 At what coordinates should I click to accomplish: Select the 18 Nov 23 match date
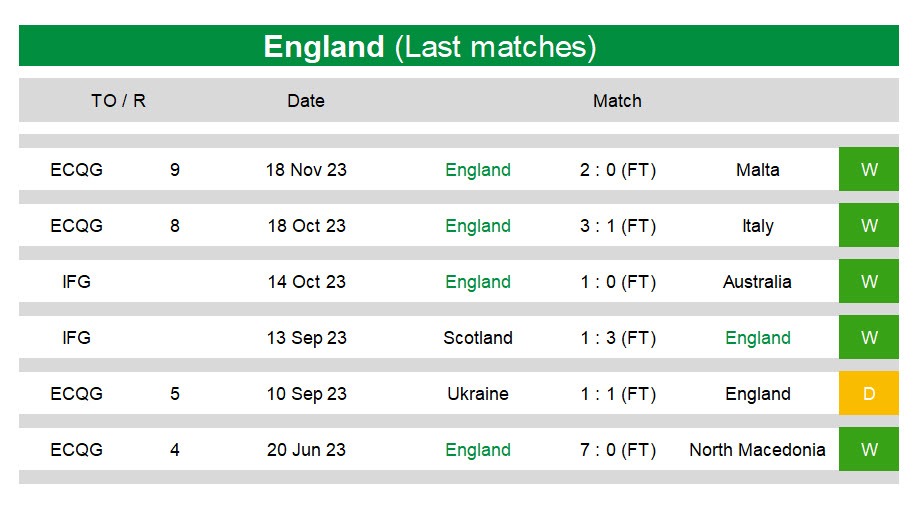coord(306,170)
